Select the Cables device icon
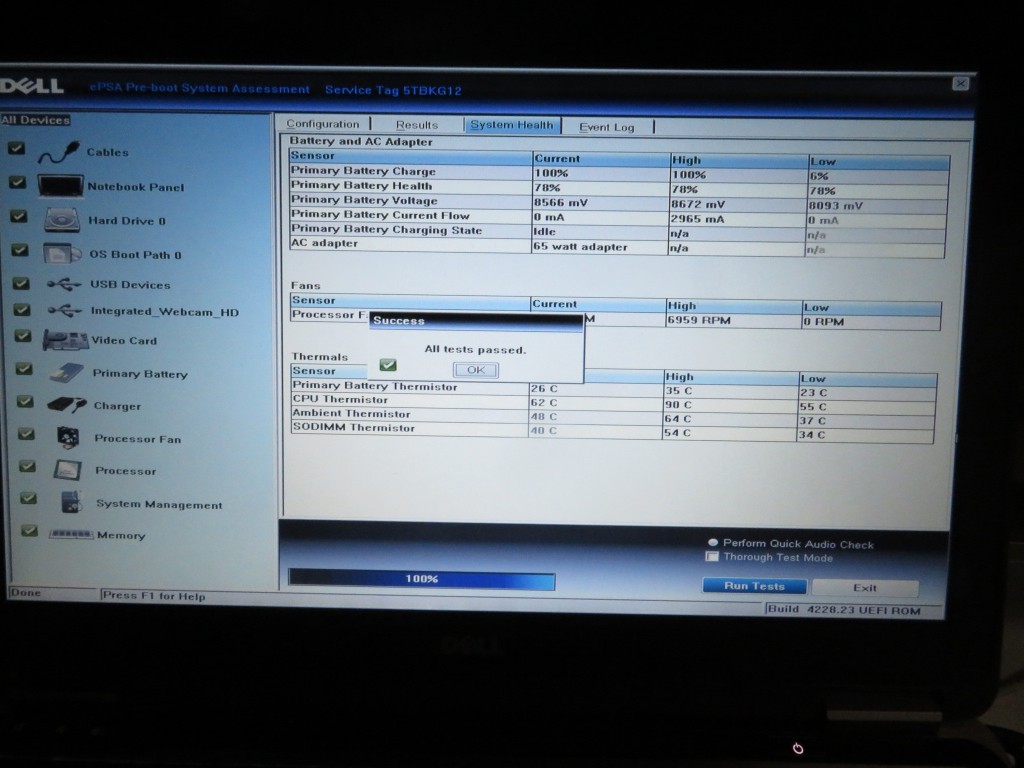1024x768 pixels. (x=59, y=153)
